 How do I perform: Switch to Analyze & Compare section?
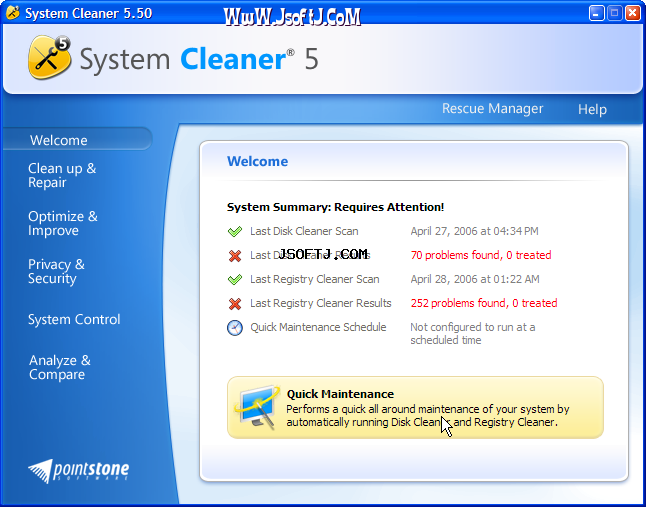coord(60,367)
